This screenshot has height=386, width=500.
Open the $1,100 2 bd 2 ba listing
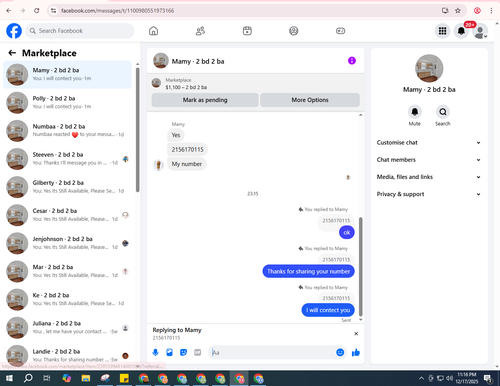pos(186,87)
